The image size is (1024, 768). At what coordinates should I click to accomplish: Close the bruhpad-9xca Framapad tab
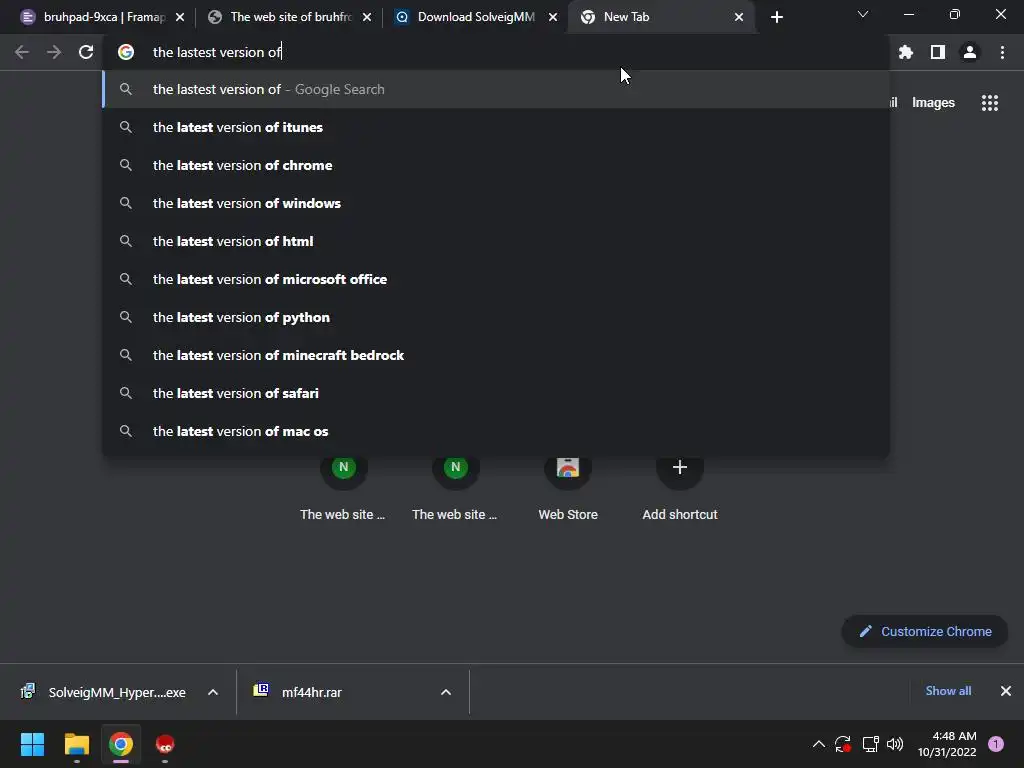click(x=180, y=17)
